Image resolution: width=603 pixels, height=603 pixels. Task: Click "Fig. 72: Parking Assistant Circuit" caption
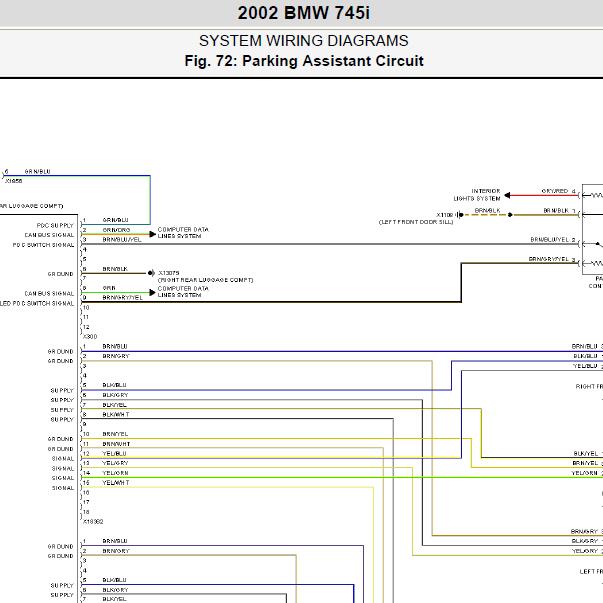tap(304, 61)
